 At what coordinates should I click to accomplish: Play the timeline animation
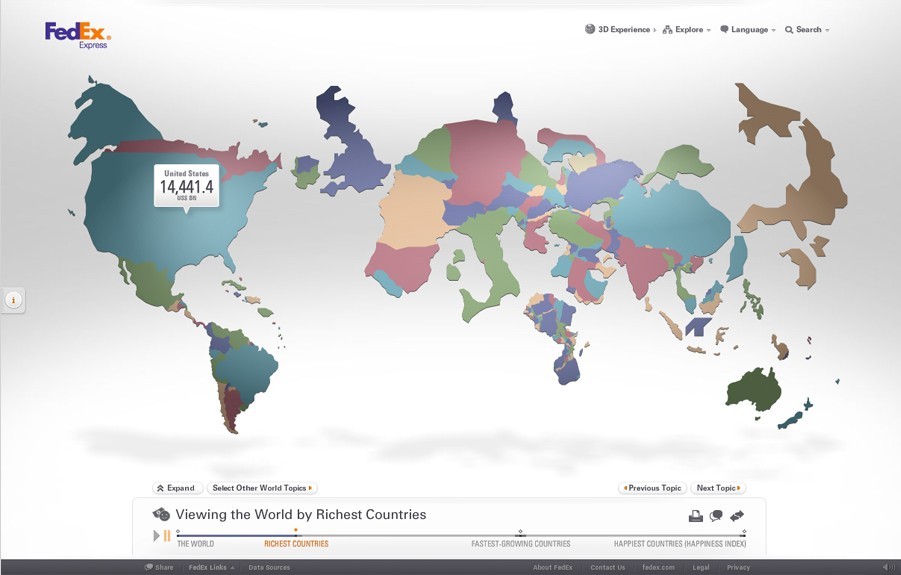click(x=156, y=536)
